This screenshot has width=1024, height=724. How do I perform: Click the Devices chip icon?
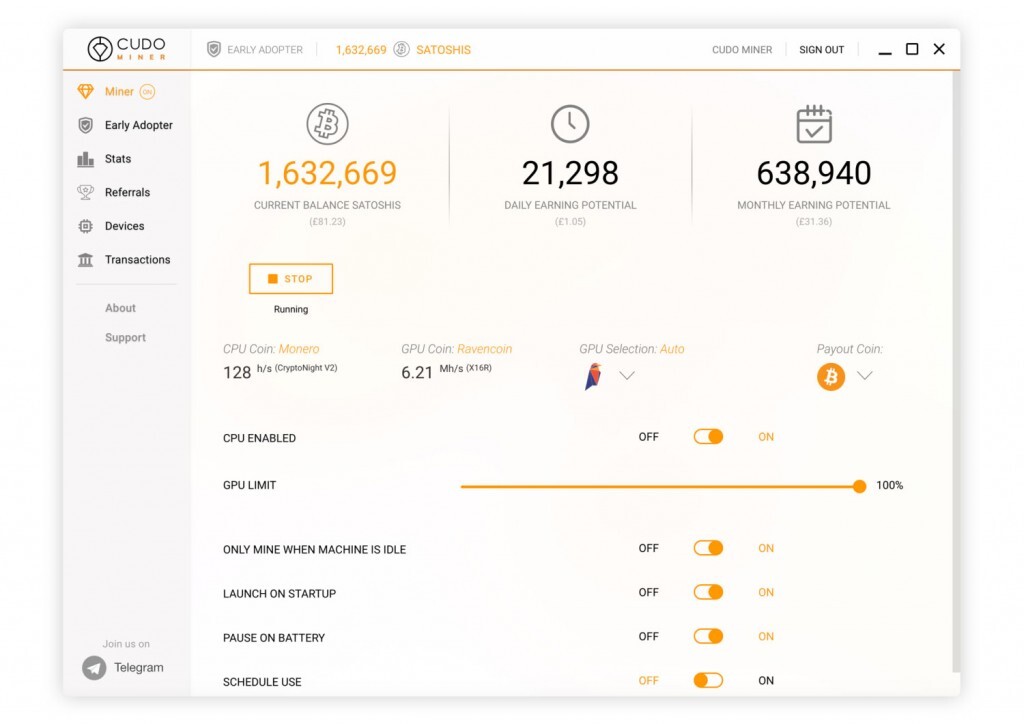coord(86,226)
